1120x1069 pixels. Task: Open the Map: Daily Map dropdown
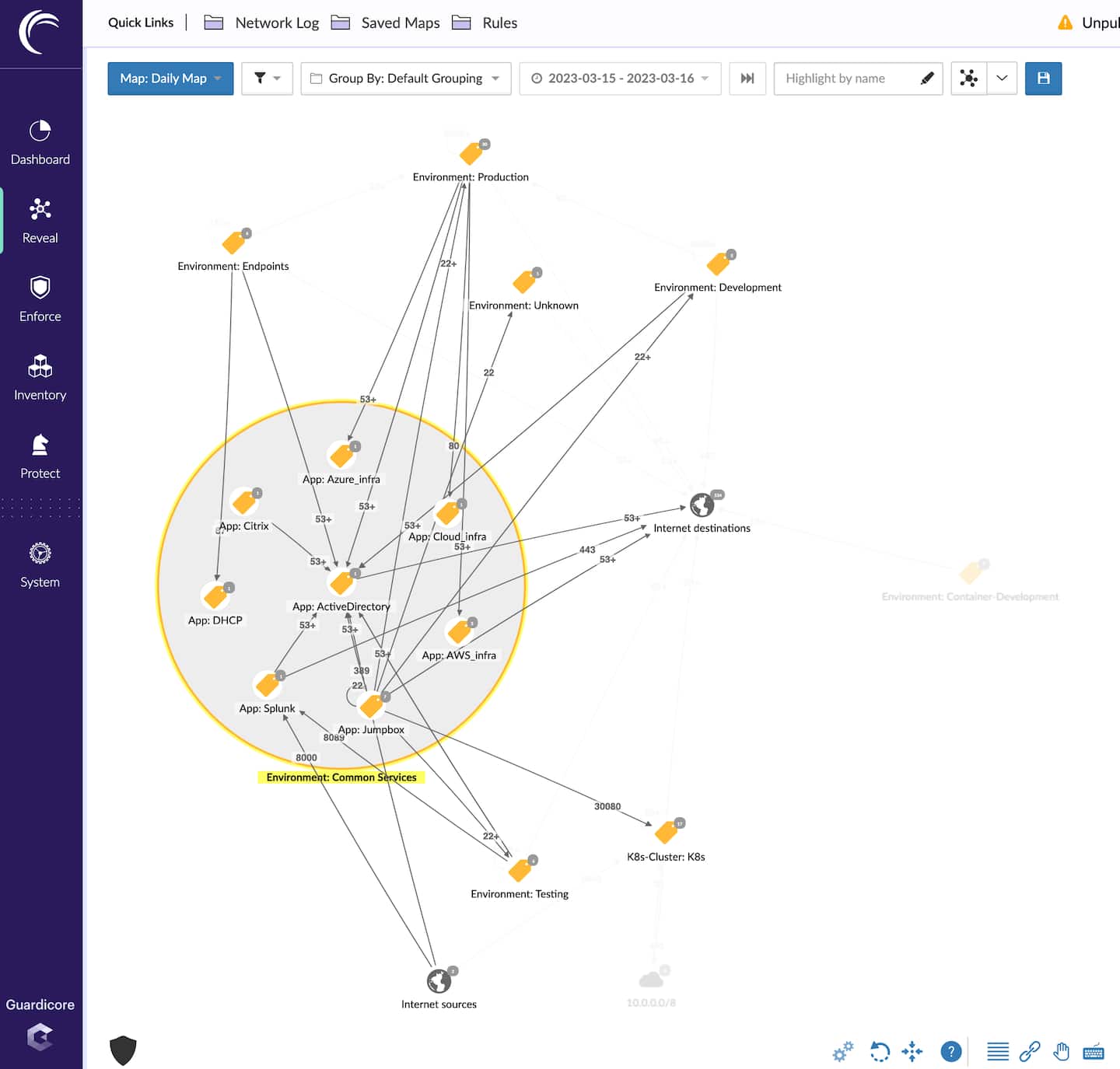170,79
